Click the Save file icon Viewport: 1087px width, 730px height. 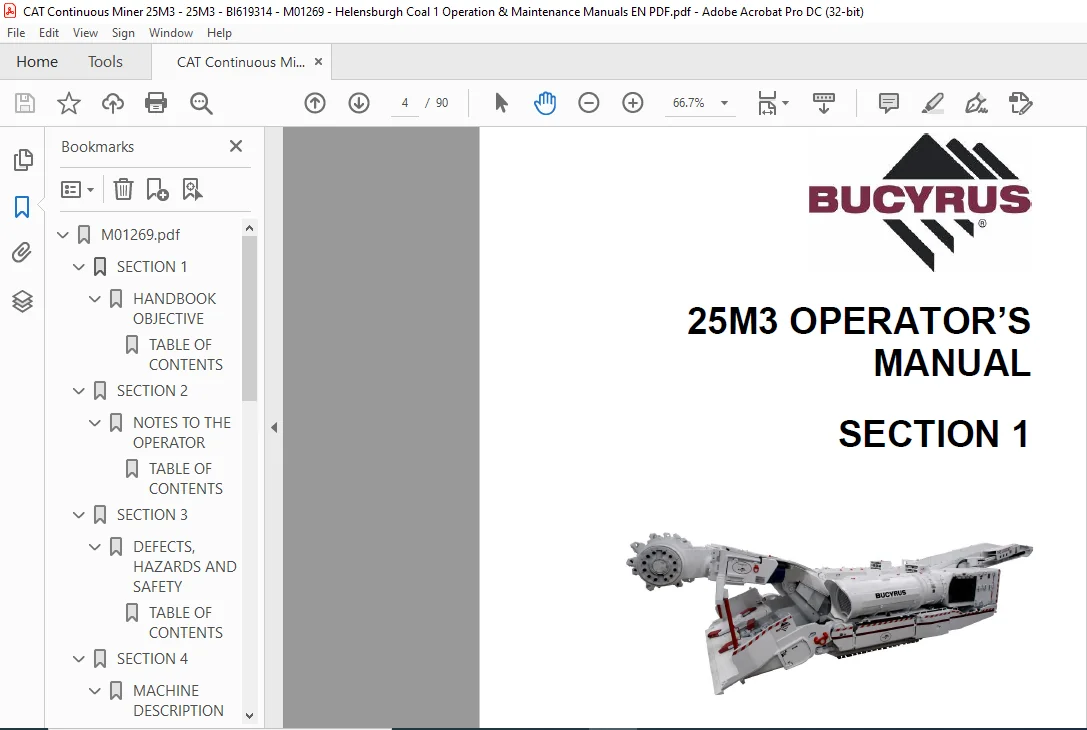point(25,103)
